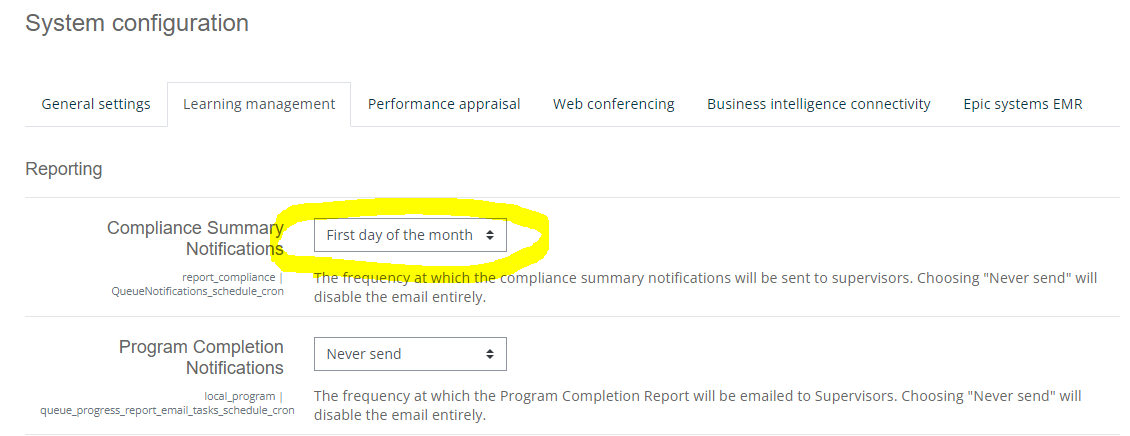
Task: Select the Learning management tab
Action: [259, 104]
